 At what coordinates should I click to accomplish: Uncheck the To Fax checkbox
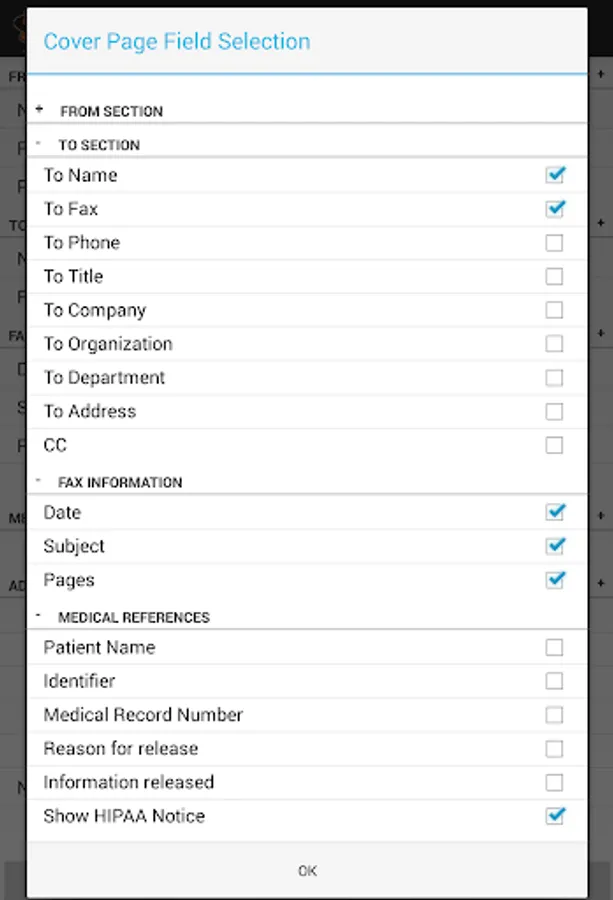pos(555,209)
